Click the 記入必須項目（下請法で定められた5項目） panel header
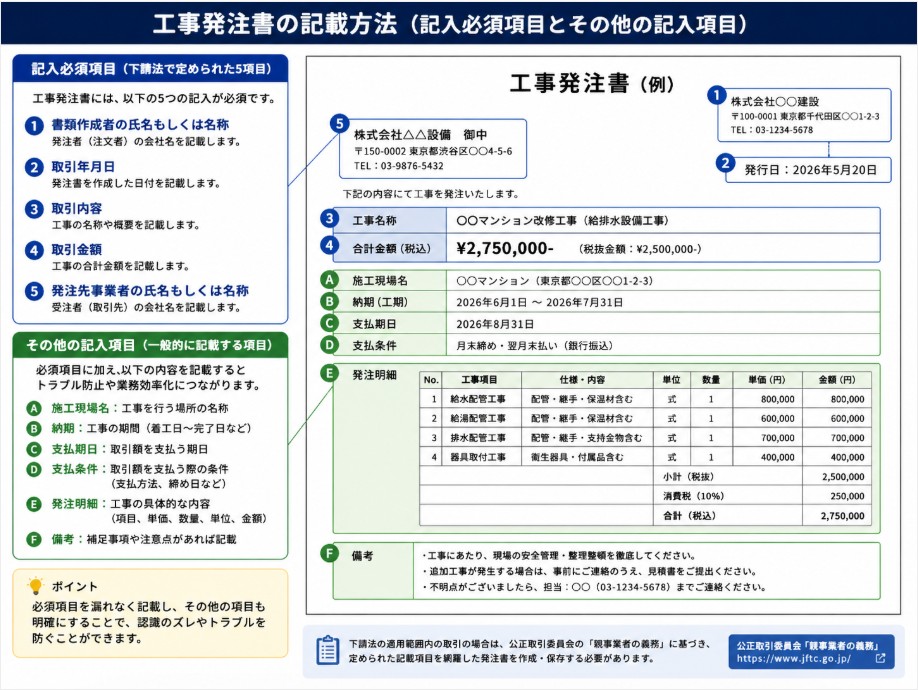Screen dimensions: 918x690 (150, 68)
